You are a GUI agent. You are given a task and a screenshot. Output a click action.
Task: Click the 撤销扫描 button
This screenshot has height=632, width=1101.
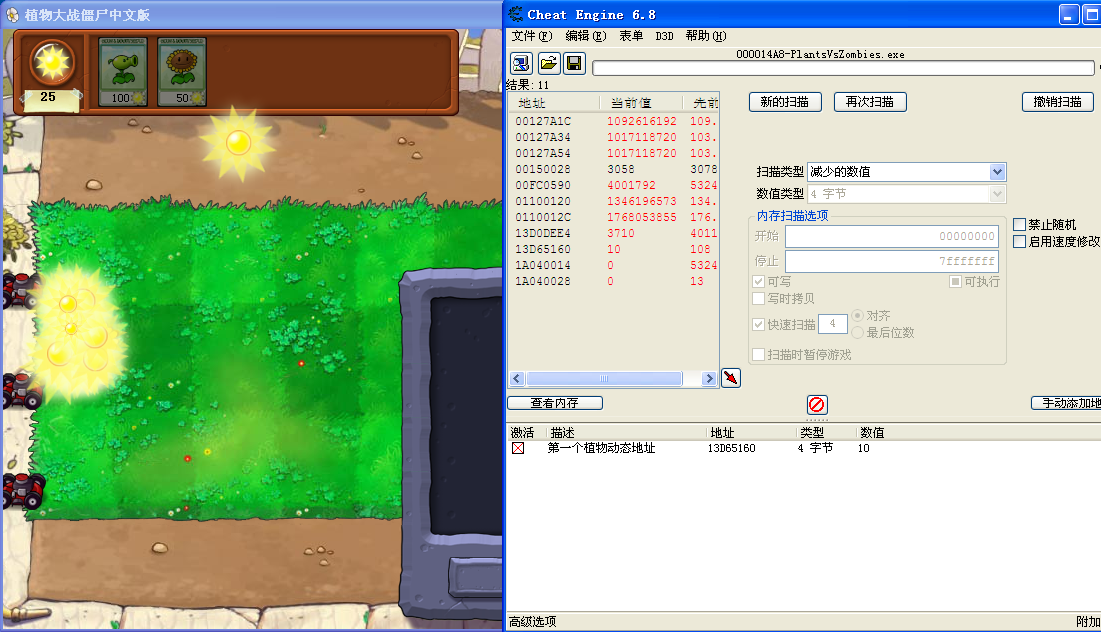coord(1057,102)
